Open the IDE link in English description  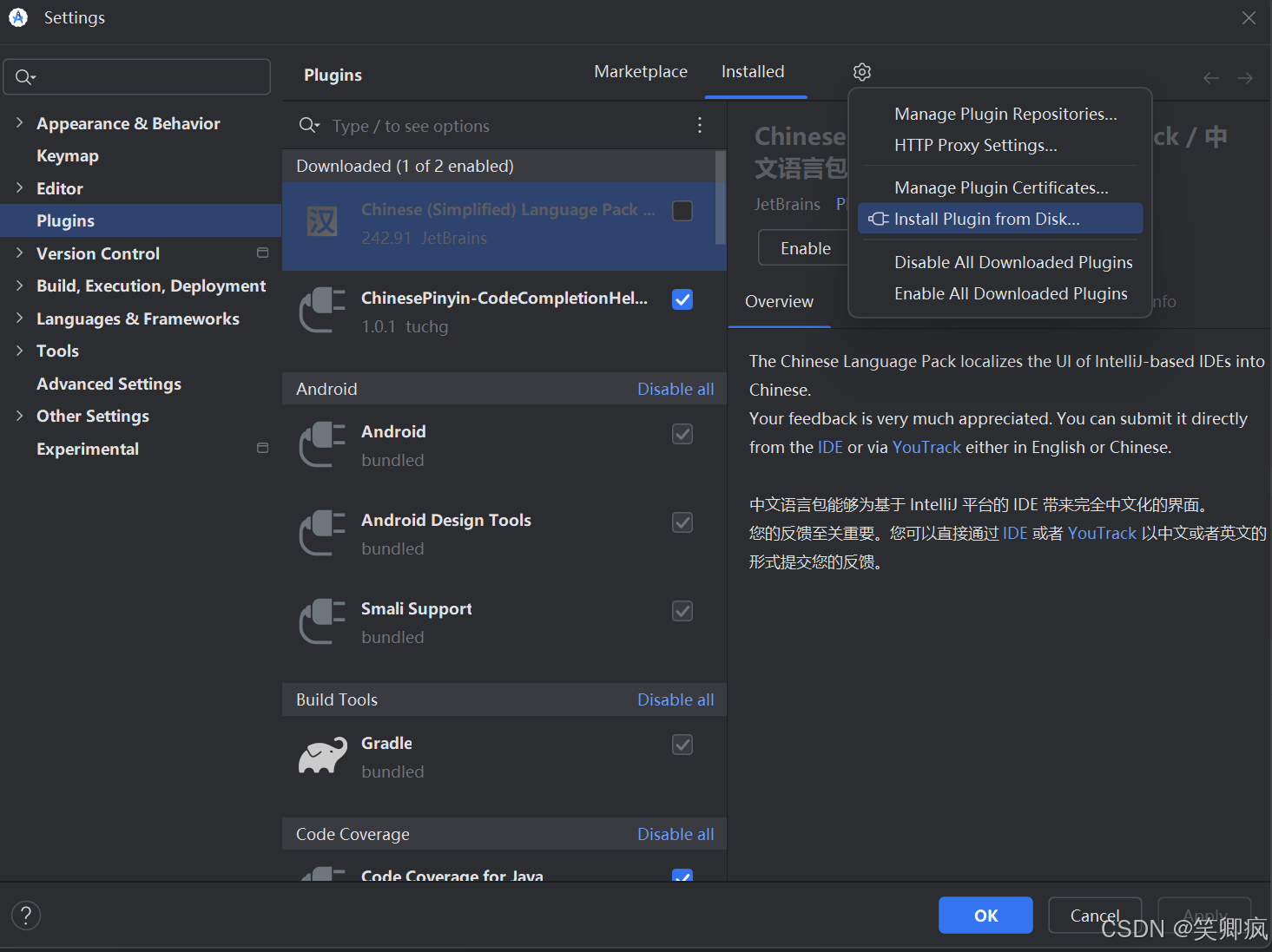pos(830,447)
